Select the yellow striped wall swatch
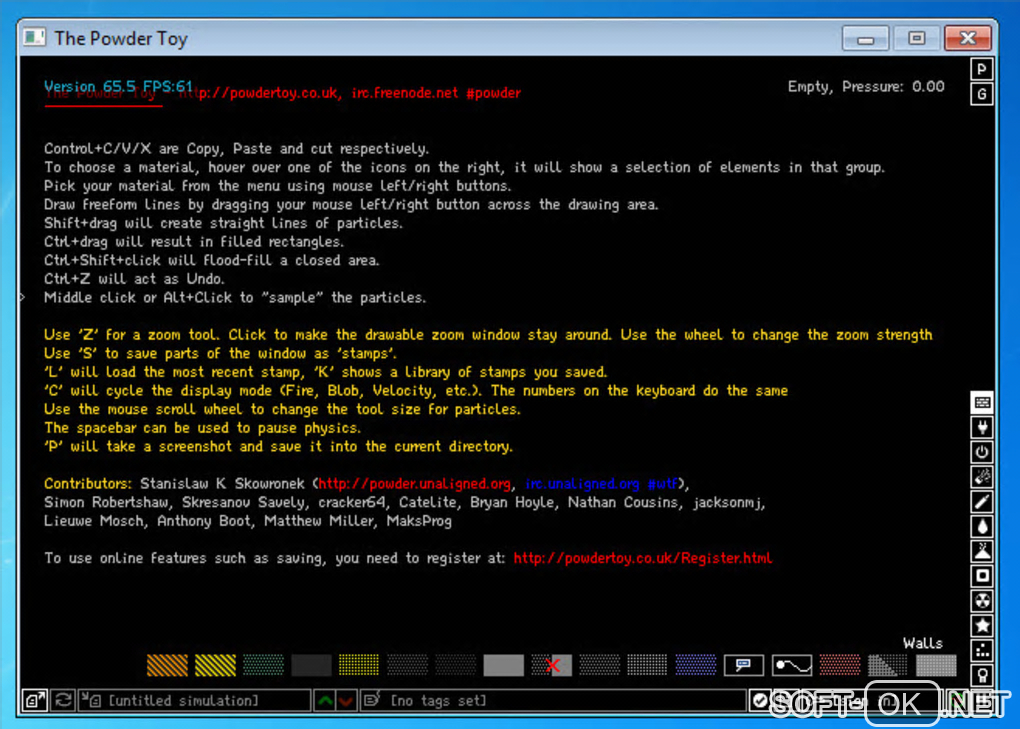This screenshot has height=729, width=1020. pos(215,665)
